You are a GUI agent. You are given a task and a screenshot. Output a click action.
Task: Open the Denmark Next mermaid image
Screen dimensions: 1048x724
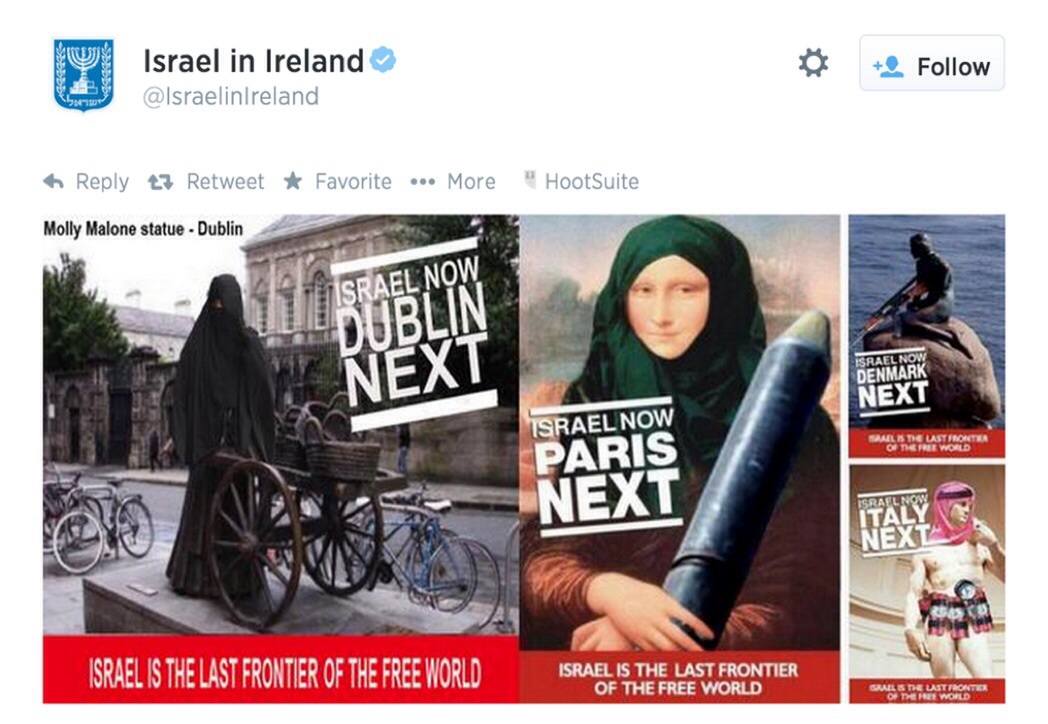(x=926, y=336)
